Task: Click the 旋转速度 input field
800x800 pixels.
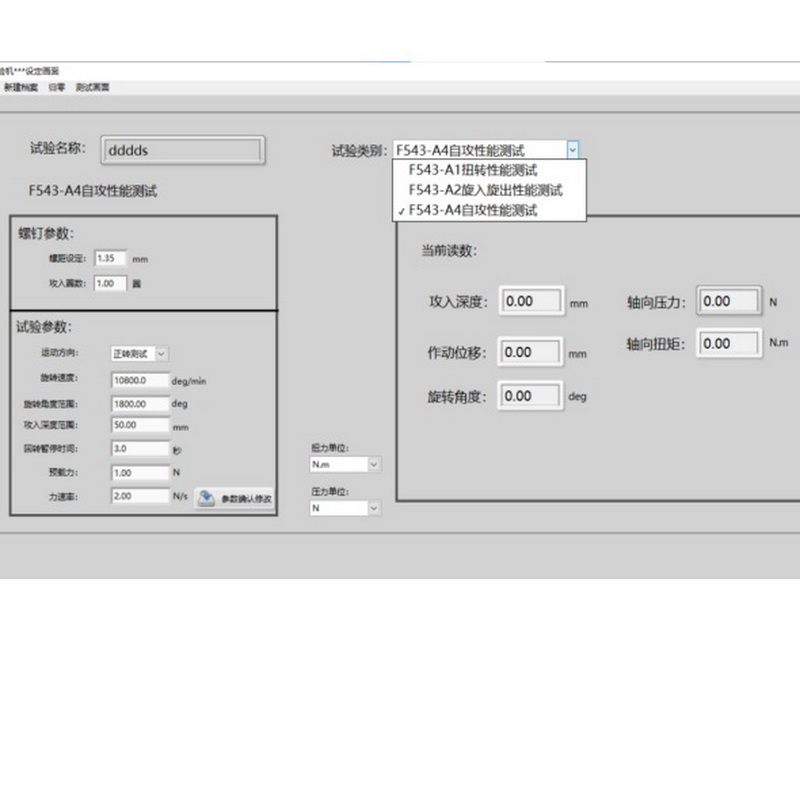Action: (x=140, y=380)
